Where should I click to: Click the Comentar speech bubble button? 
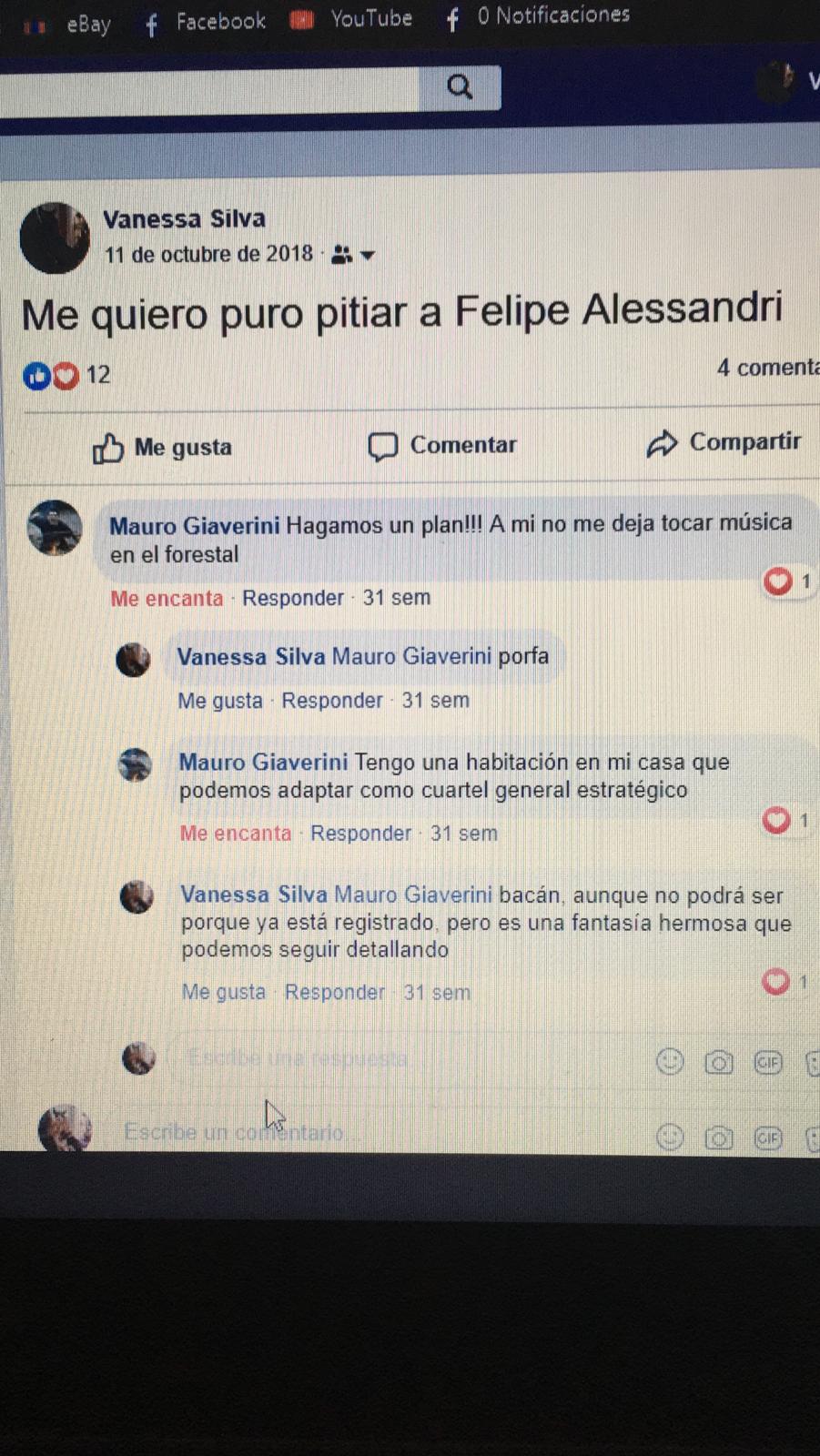coord(442,445)
